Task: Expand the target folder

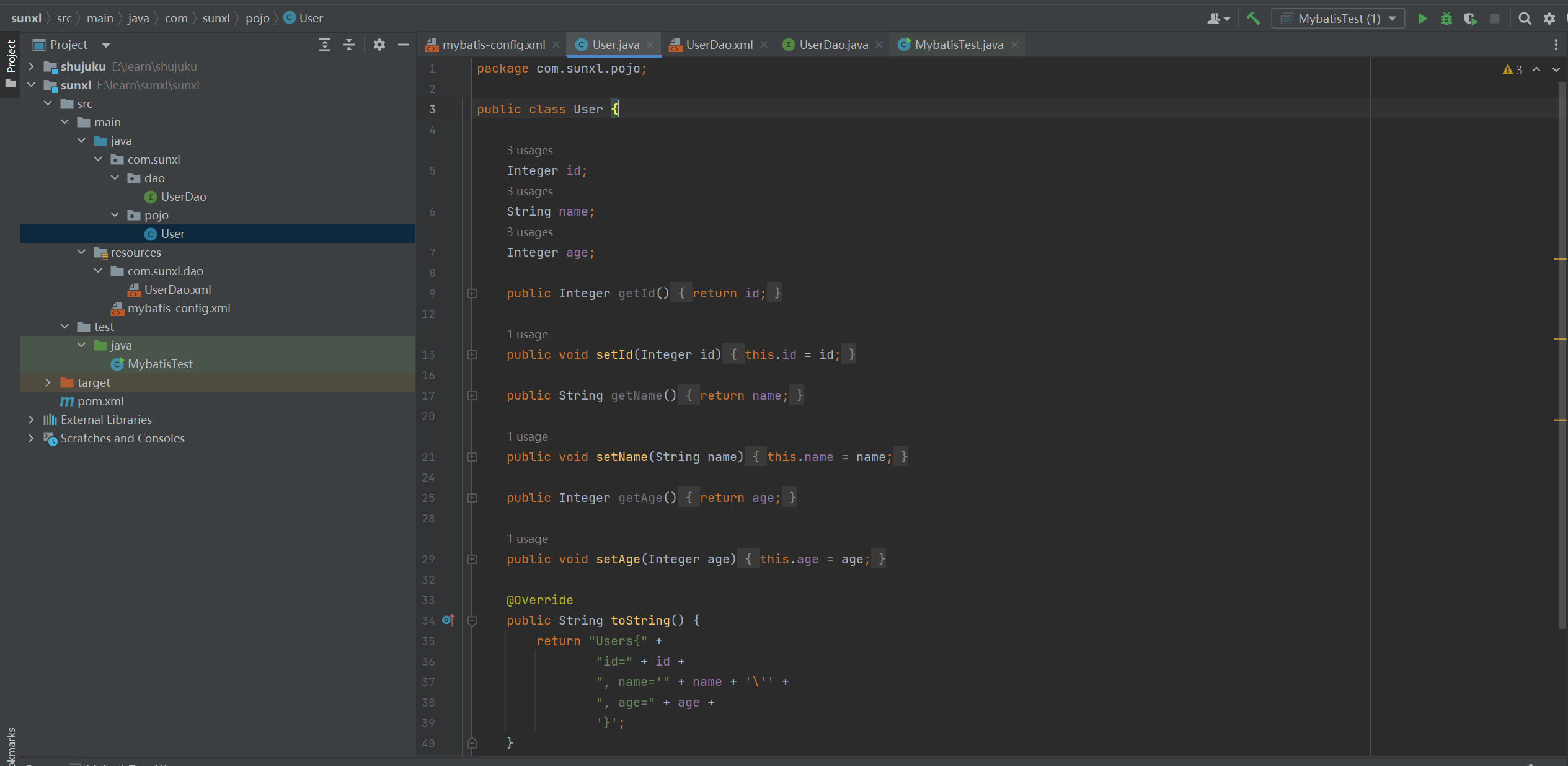Action: tap(48, 382)
